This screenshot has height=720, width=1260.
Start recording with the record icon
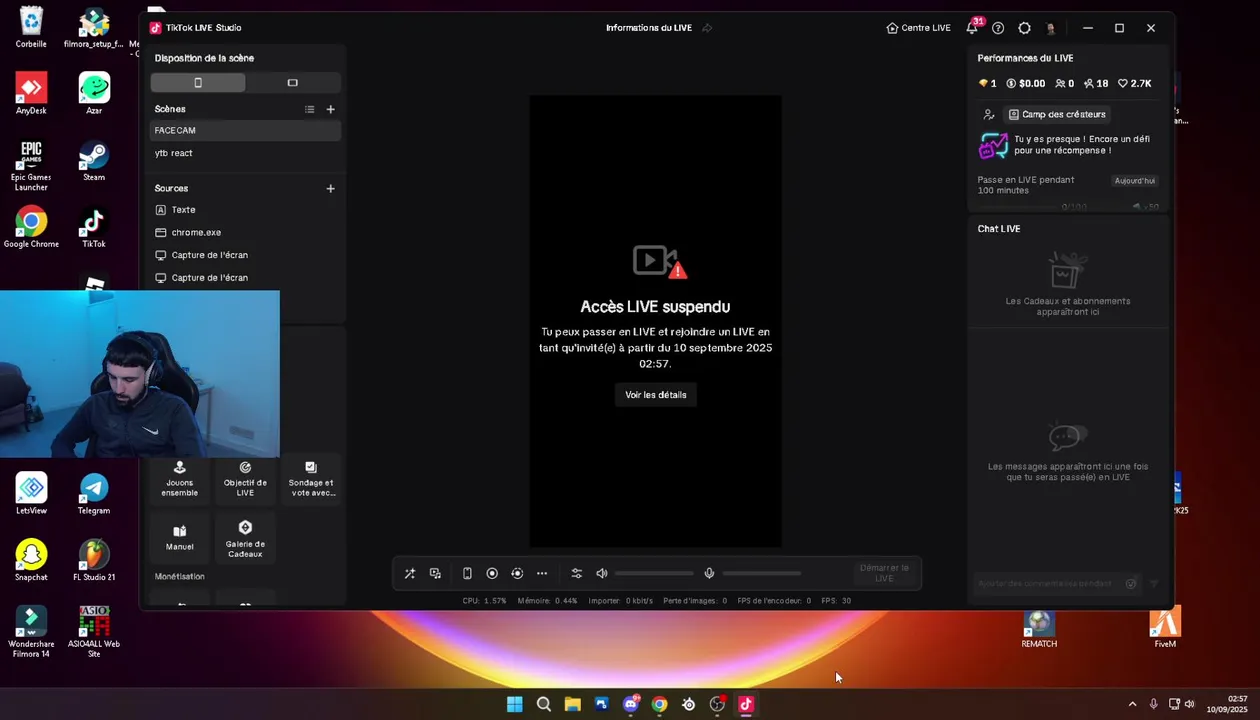pos(492,573)
